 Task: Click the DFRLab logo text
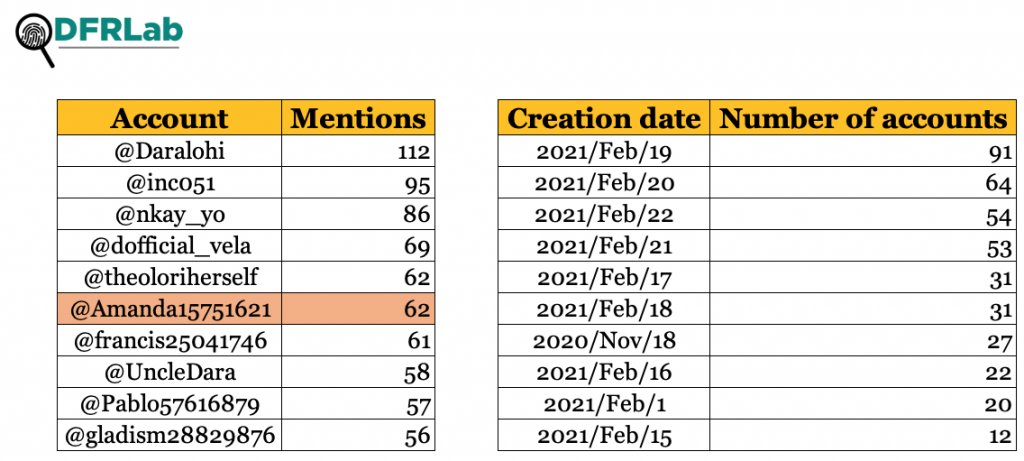click(x=120, y=30)
